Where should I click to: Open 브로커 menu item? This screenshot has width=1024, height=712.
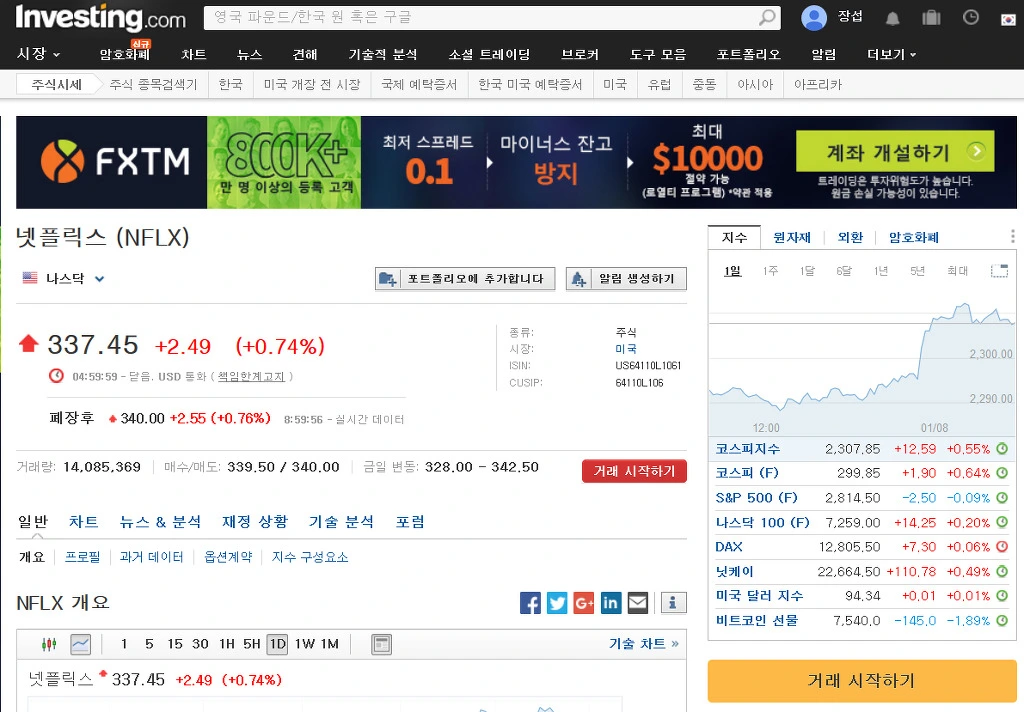[x=580, y=55]
